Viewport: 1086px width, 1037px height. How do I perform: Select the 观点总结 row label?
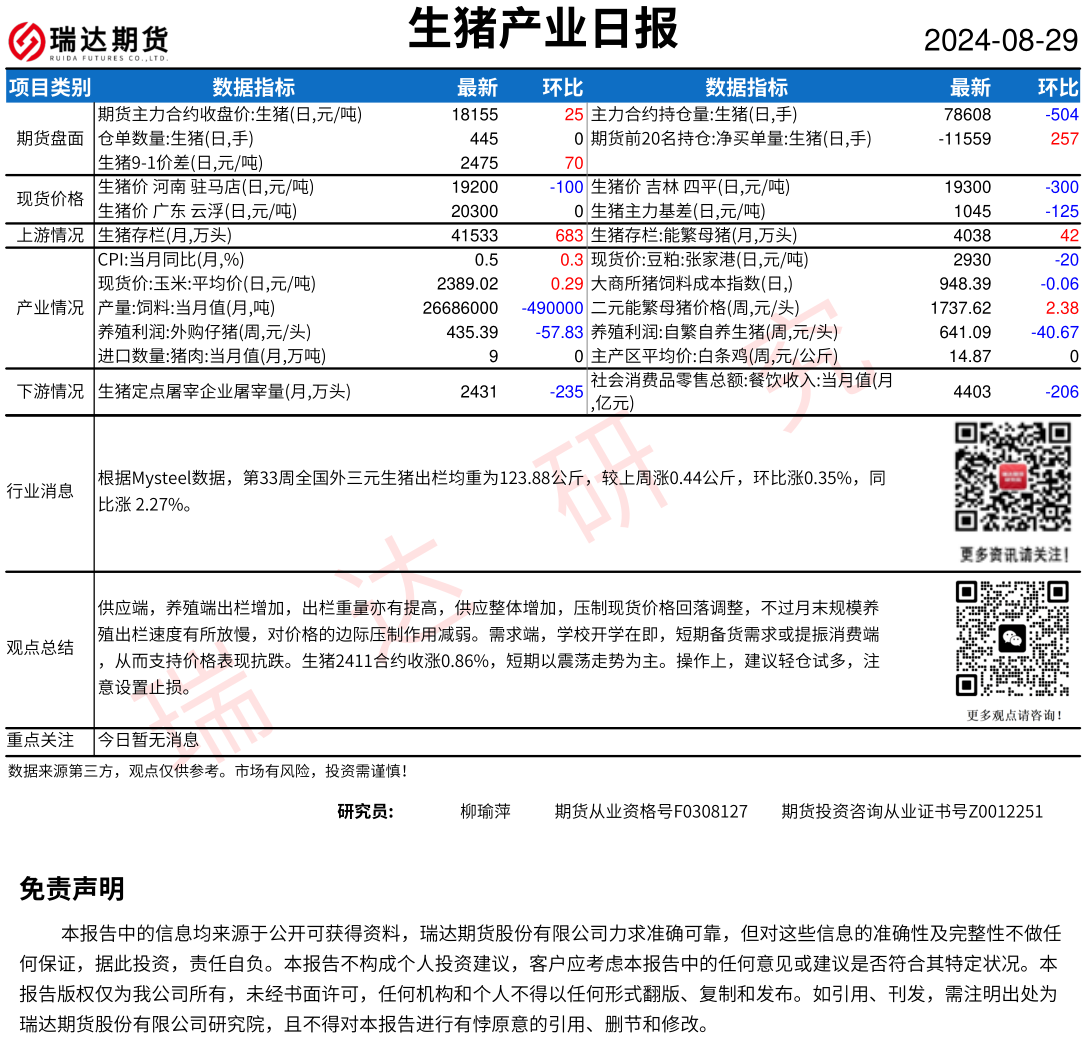coord(40,648)
